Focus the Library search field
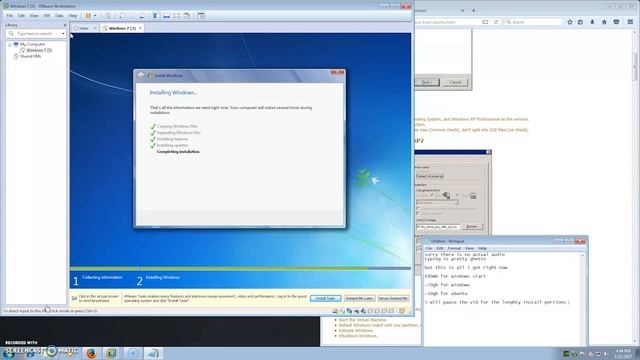Image resolution: width=640 pixels, height=360 pixels. tap(37, 33)
